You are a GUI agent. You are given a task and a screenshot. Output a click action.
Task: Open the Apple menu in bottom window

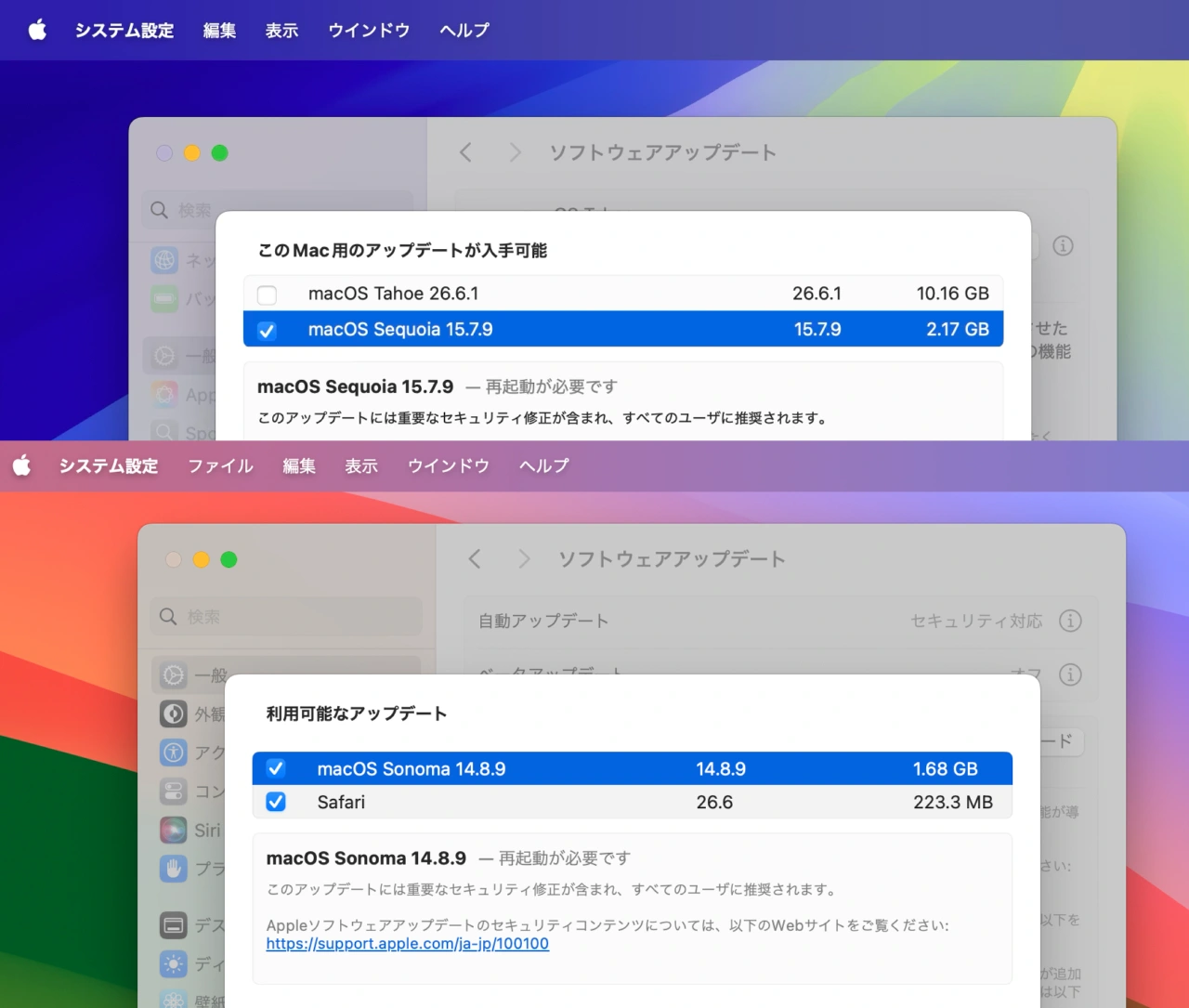point(22,465)
